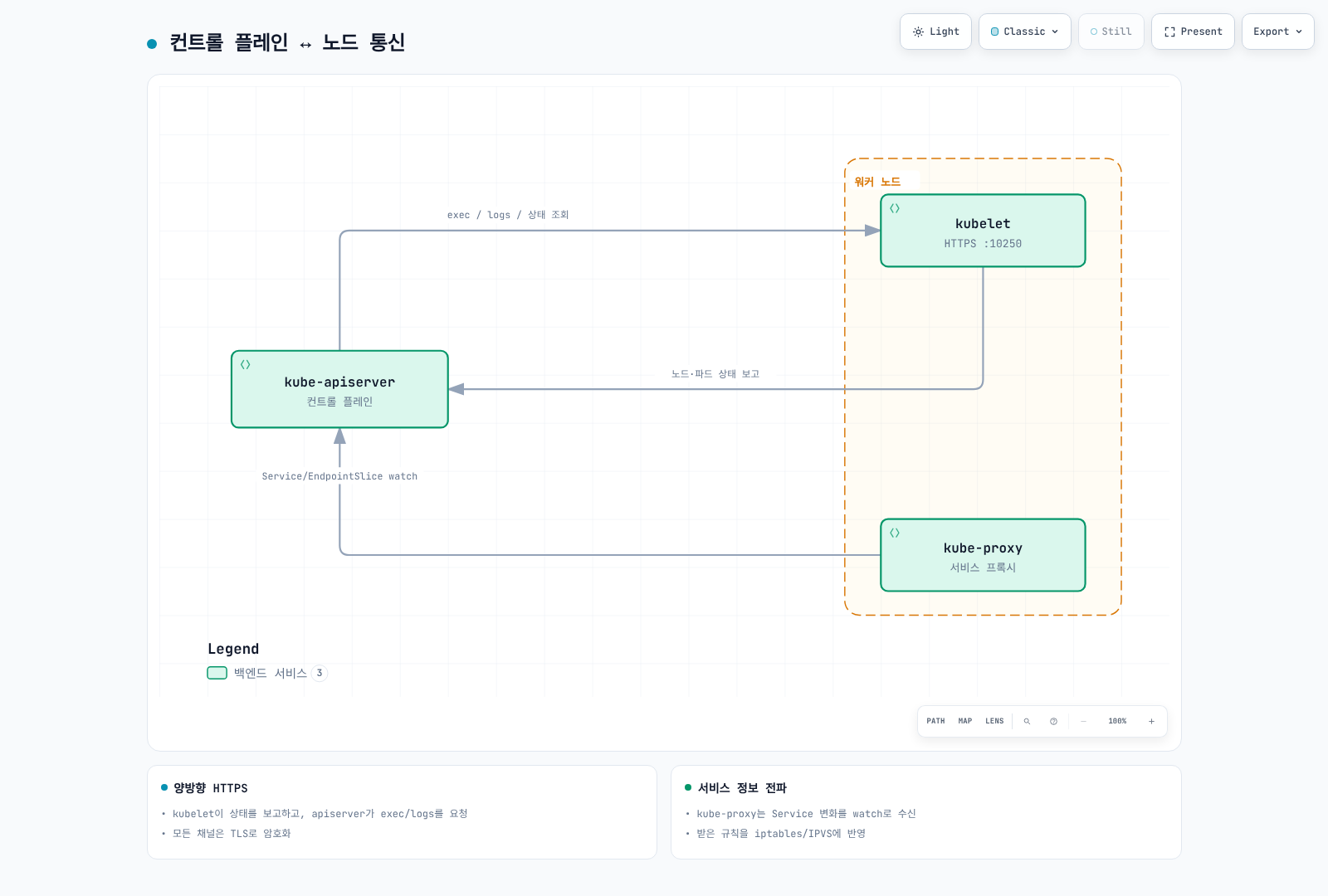Click the 'kube-proxy는 Service 변화를 watch로 수신' bullet

click(x=806, y=814)
